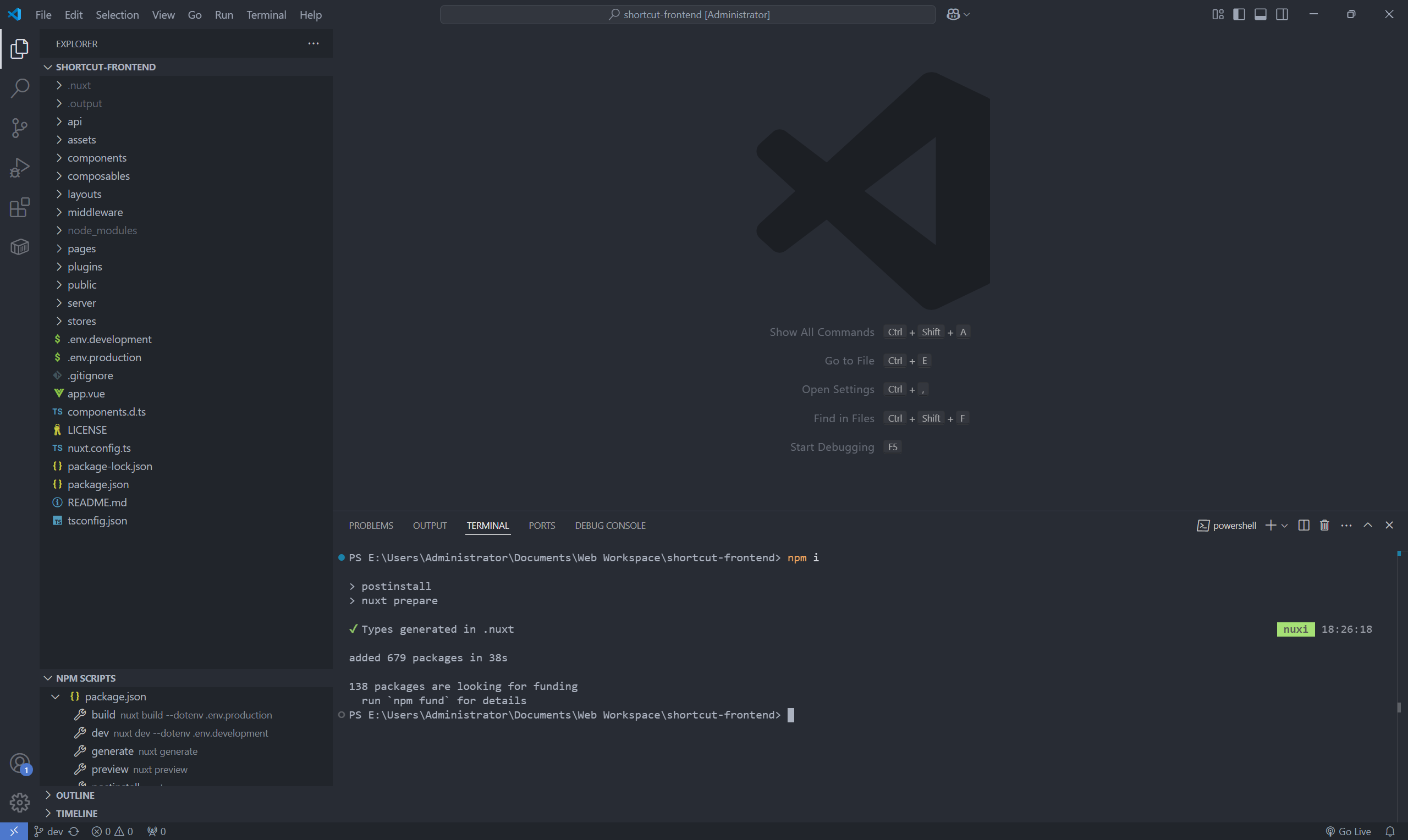Click the shortcut-frontend command center search box

pyautogui.click(x=687, y=15)
